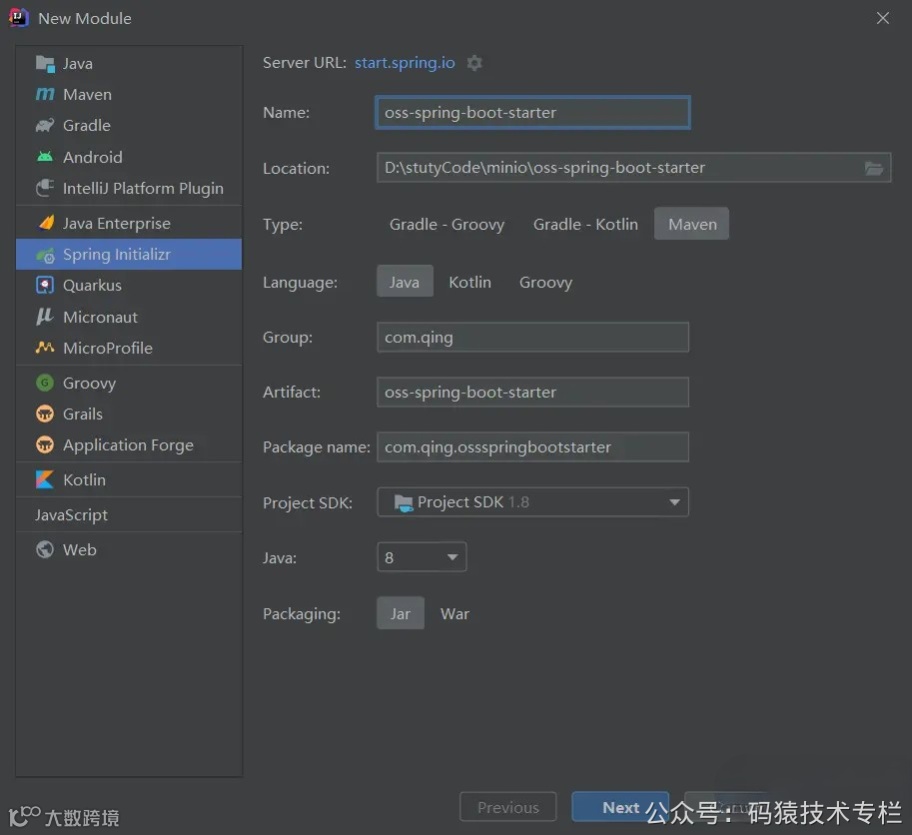Select the Java module type icon
Image resolution: width=912 pixels, height=835 pixels.
(45, 63)
